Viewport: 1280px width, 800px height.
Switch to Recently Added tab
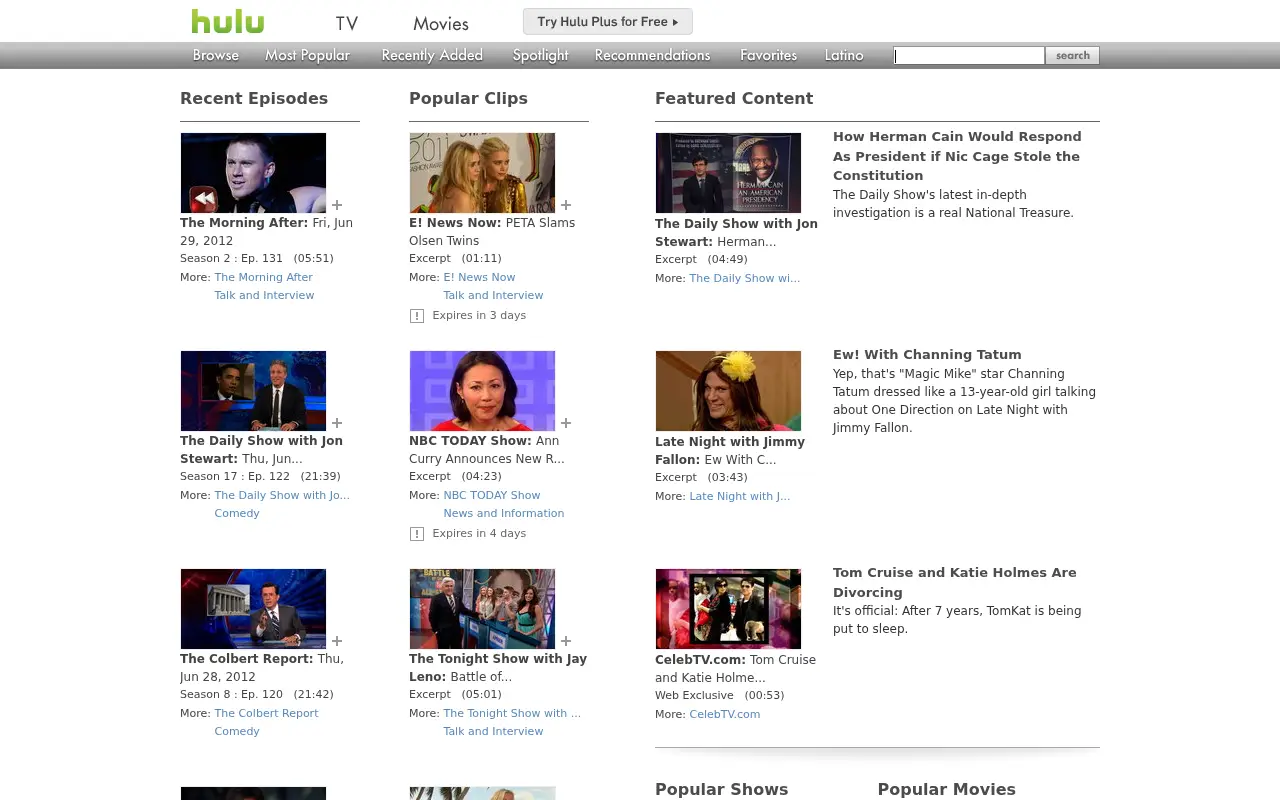click(x=432, y=55)
